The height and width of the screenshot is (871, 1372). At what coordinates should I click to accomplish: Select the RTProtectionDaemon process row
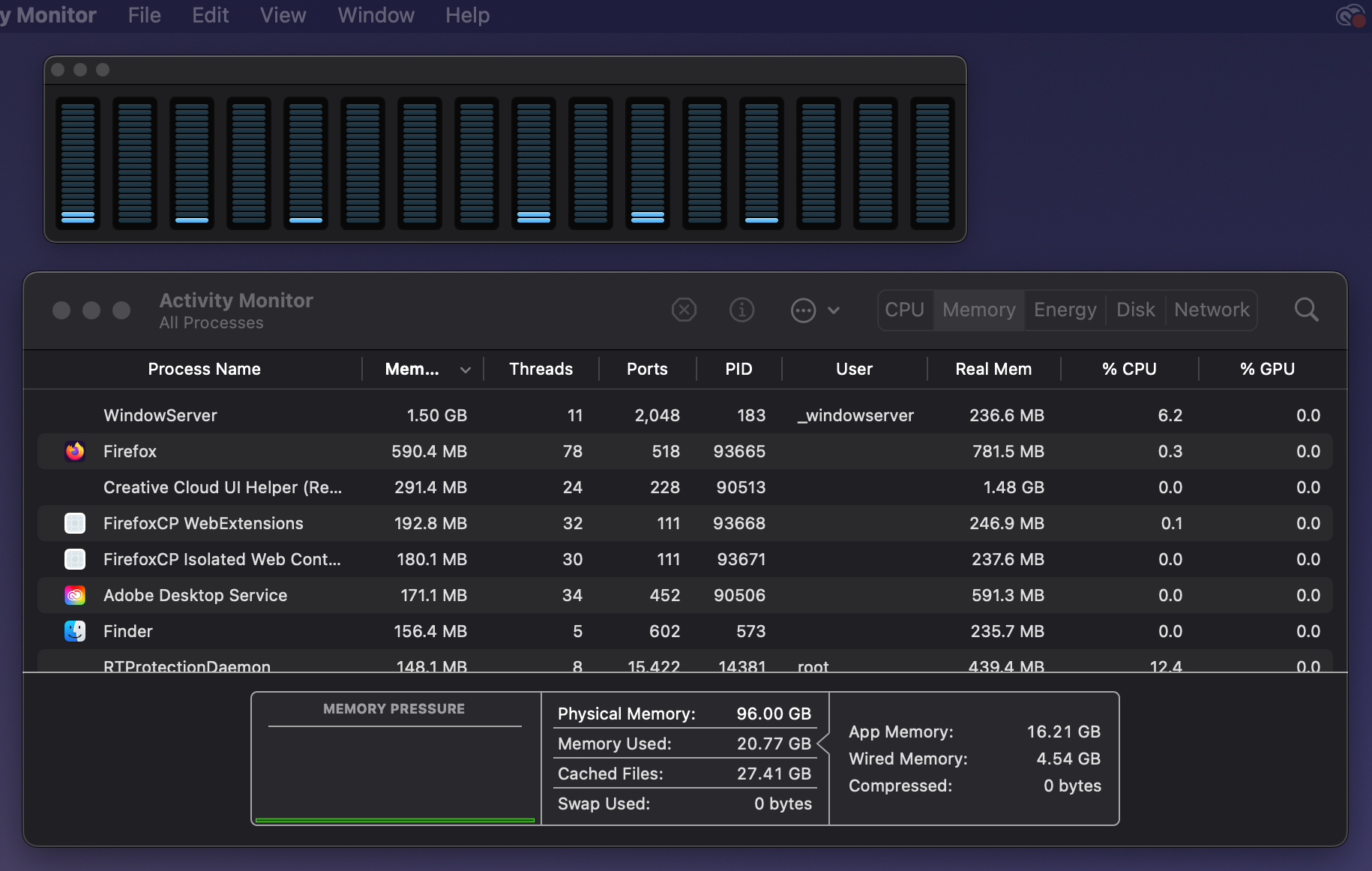pyautogui.click(x=685, y=662)
